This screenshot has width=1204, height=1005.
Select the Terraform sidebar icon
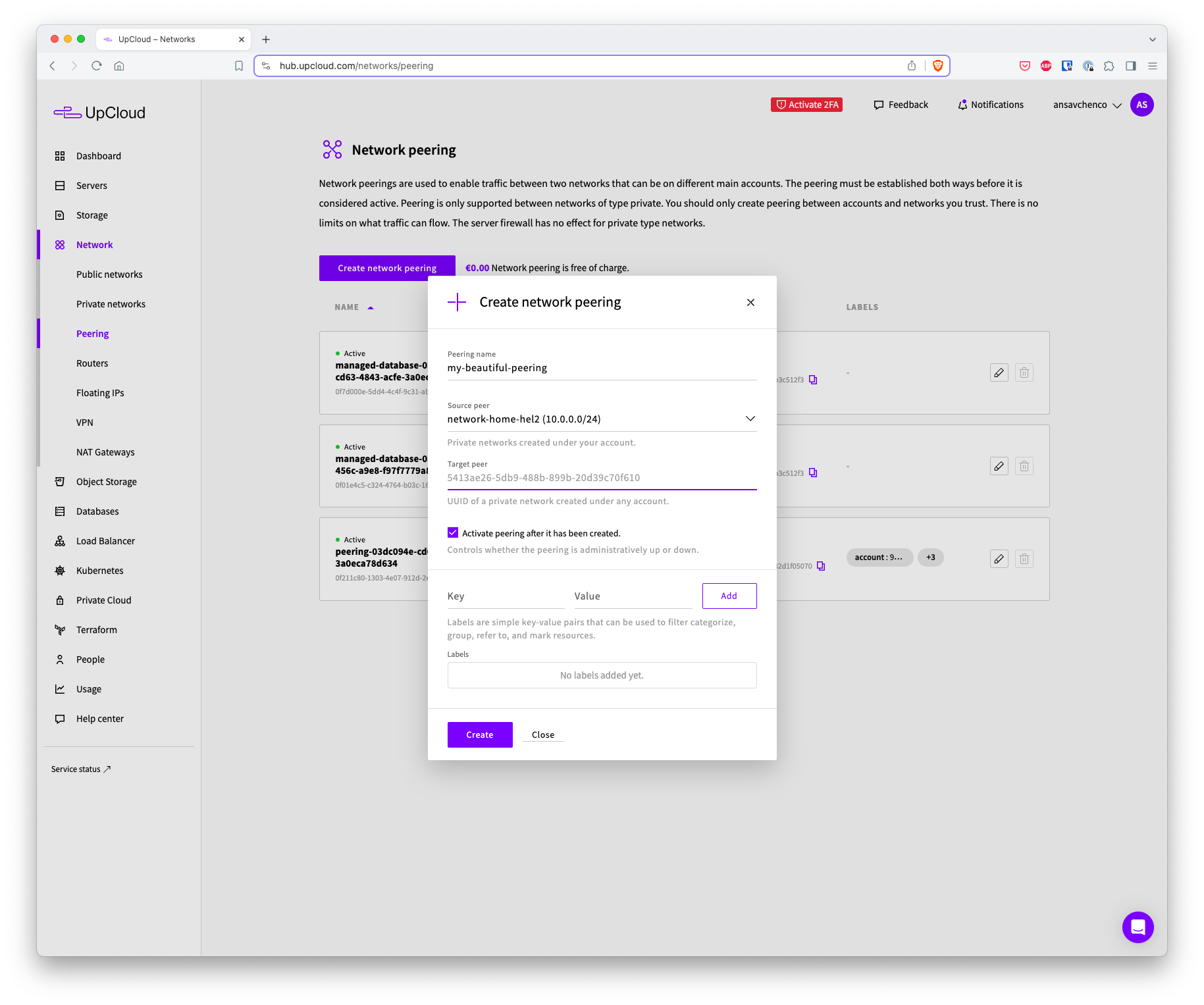(x=60, y=629)
